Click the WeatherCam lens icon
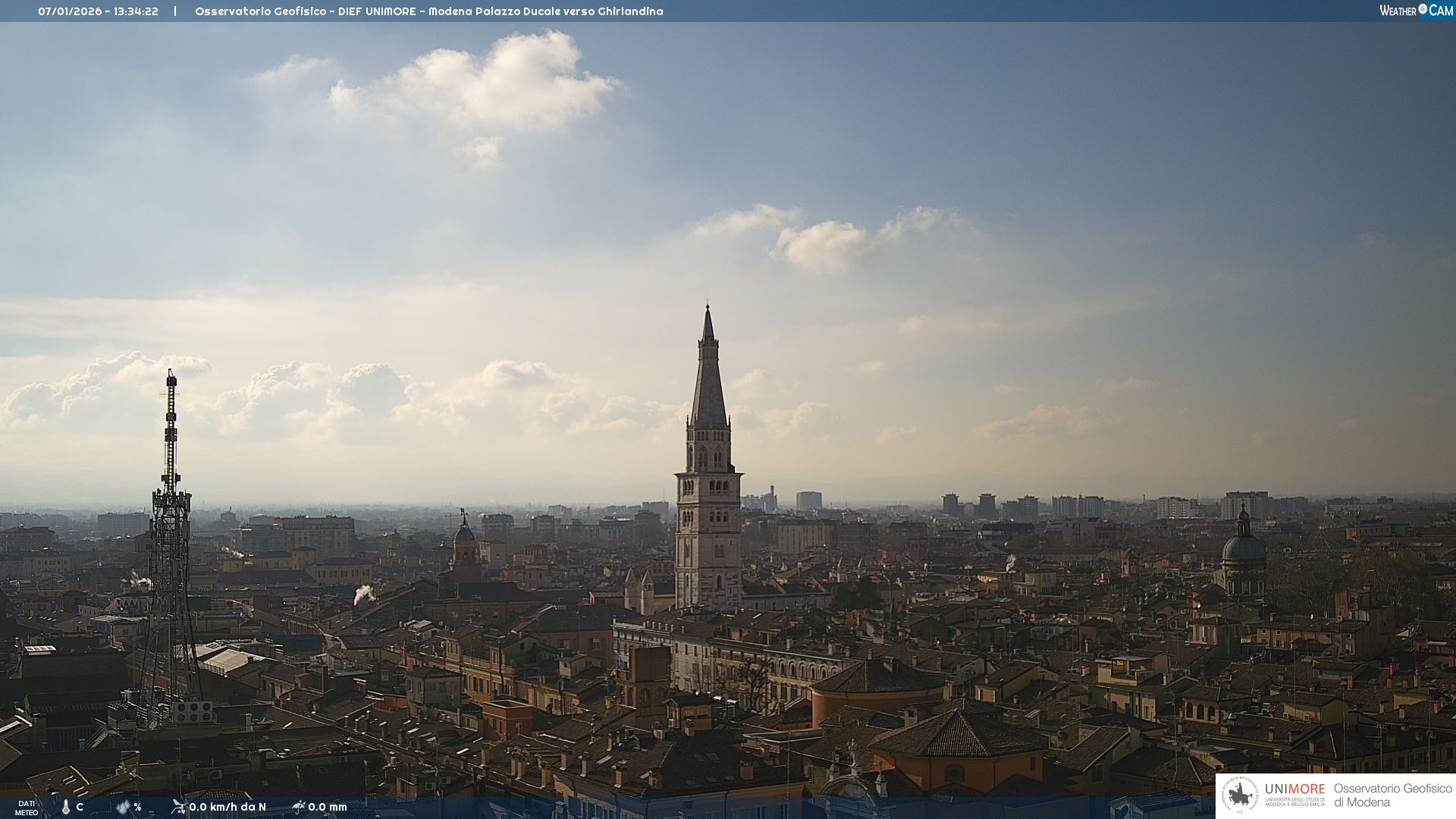Screen dimensions: 1456x819 (x=1423, y=9)
